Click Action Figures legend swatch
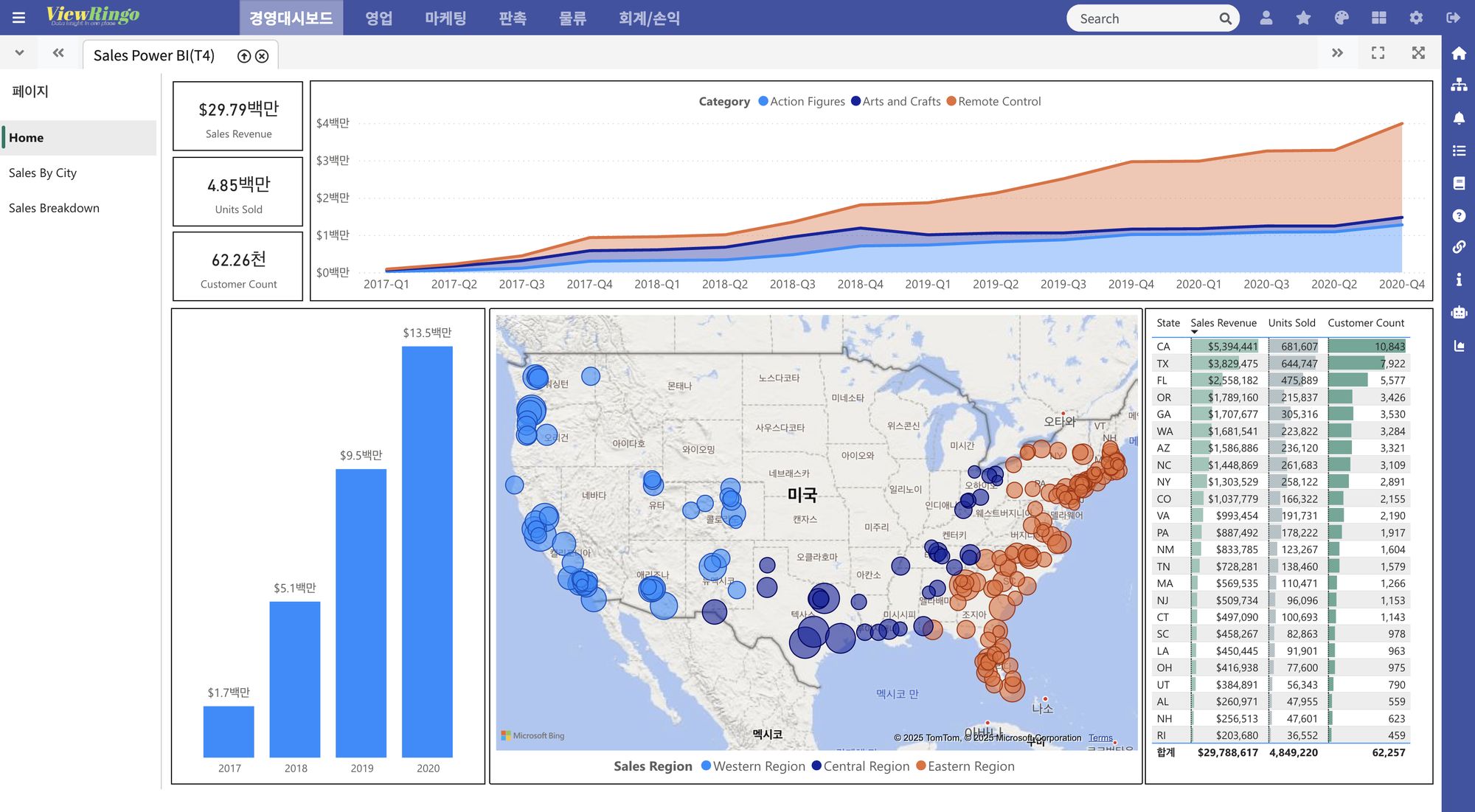The height and width of the screenshot is (812, 1475). (x=763, y=101)
